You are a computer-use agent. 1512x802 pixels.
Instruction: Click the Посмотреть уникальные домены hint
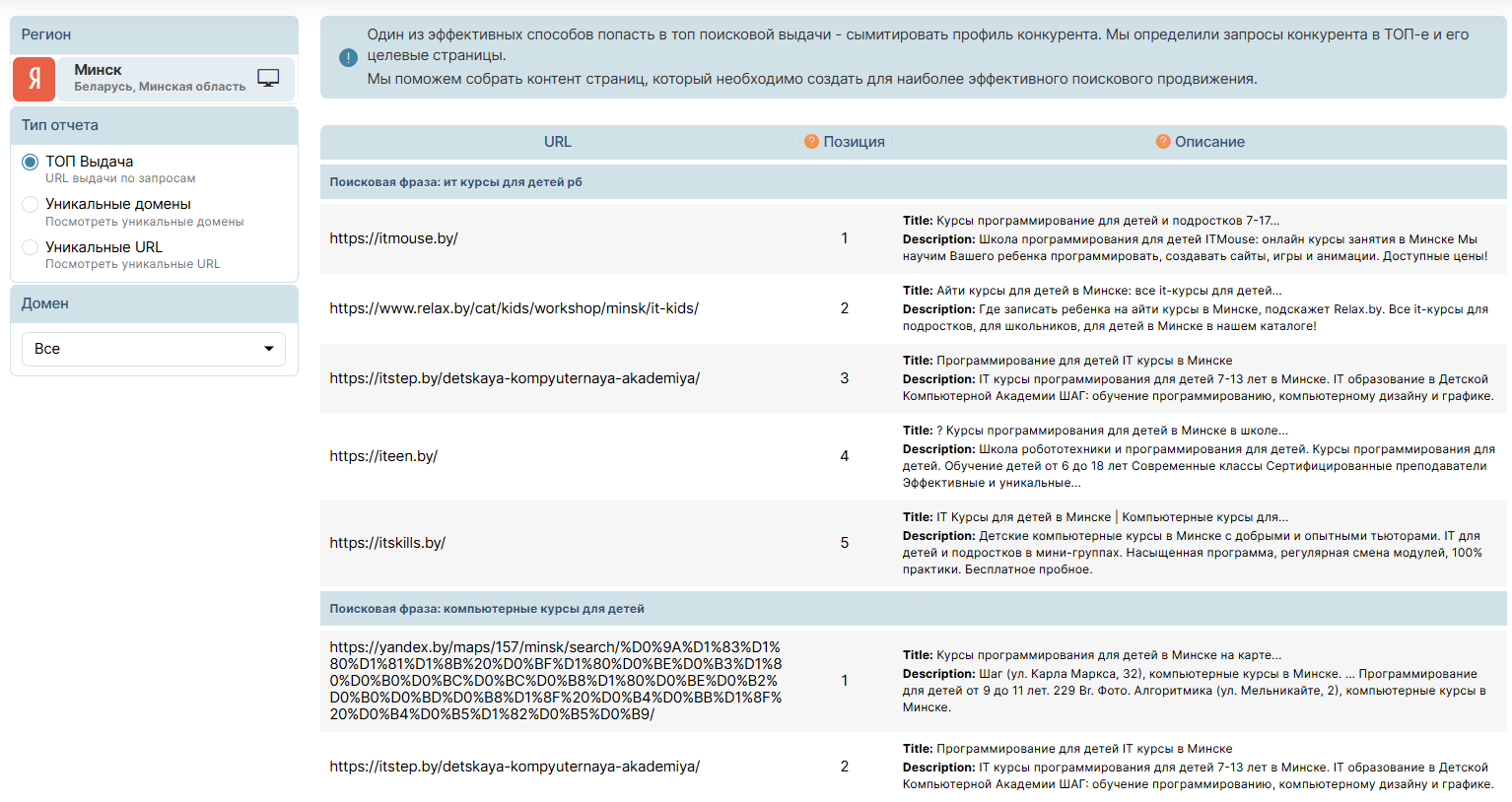pos(145,222)
